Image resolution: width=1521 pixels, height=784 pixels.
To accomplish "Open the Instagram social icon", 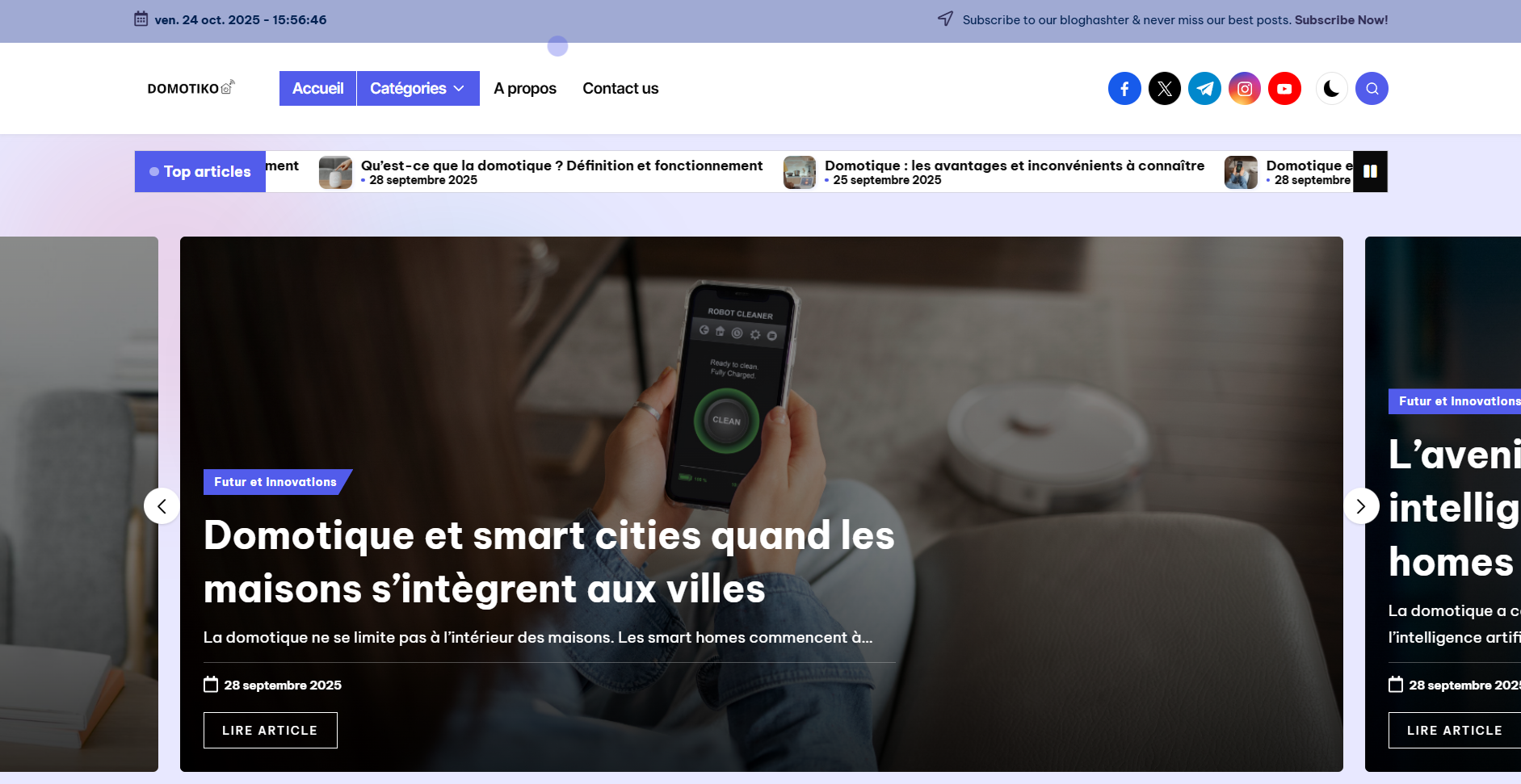I will click(x=1245, y=89).
